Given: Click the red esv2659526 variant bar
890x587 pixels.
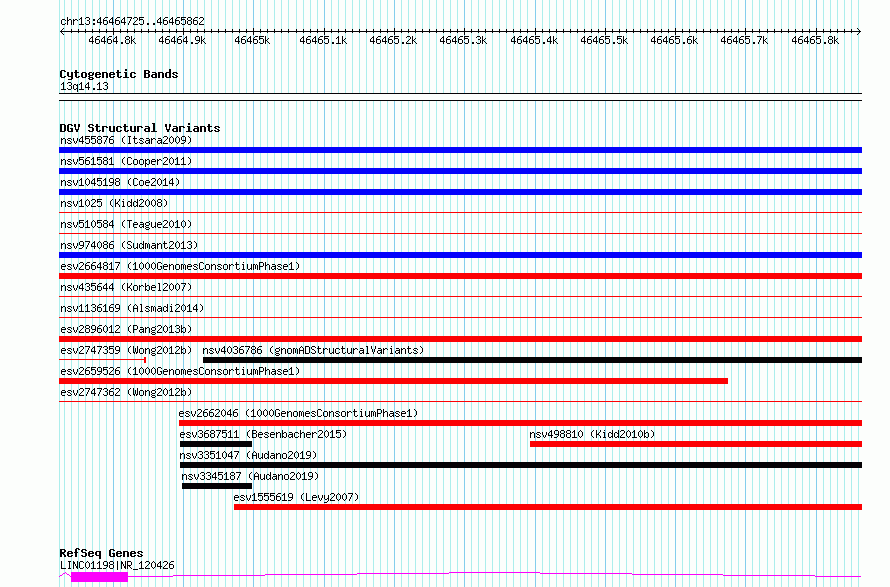Looking at the screenshot, I should [x=393, y=381].
